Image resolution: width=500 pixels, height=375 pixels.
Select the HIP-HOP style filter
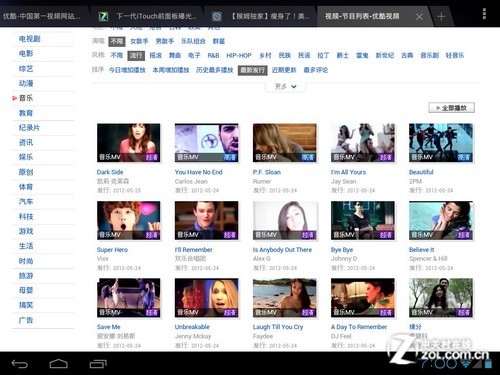click(x=239, y=56)
